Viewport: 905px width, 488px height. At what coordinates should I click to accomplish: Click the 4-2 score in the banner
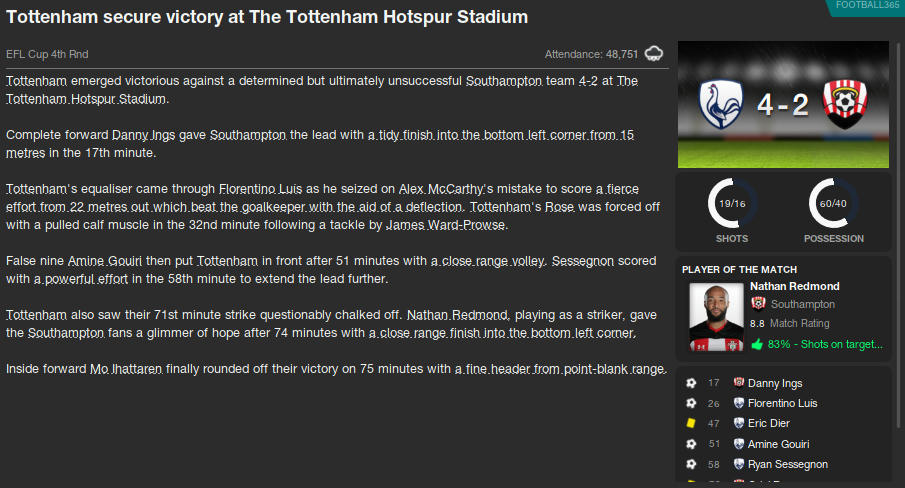point(782,104)
